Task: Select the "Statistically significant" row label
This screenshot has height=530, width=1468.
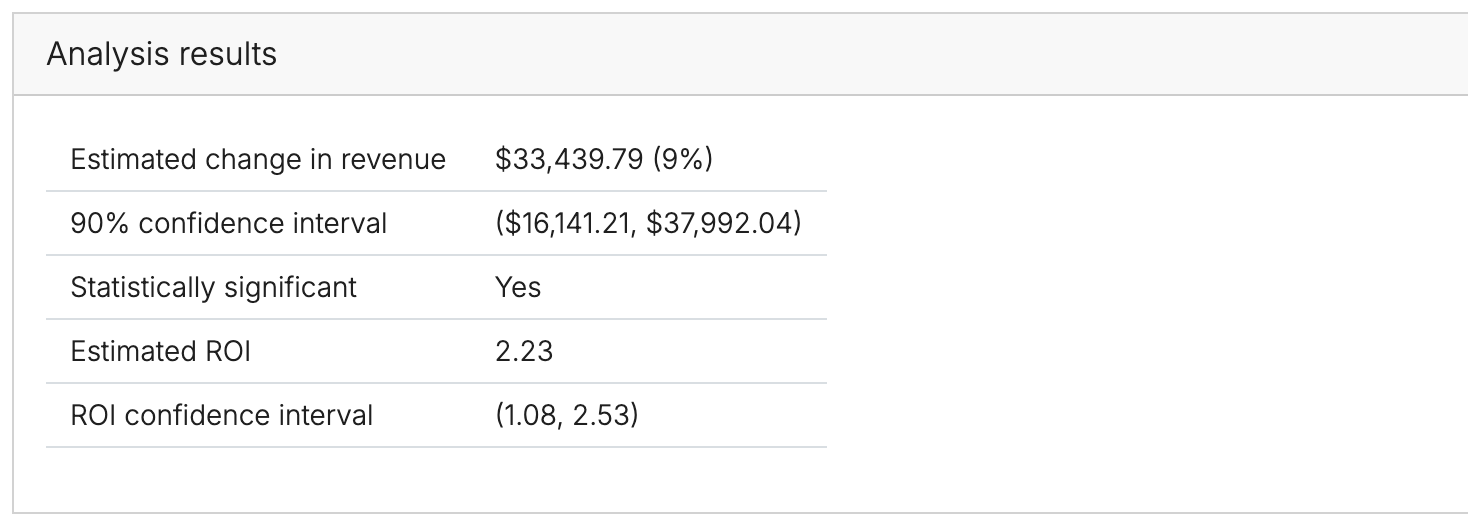Action: (213, 287)
